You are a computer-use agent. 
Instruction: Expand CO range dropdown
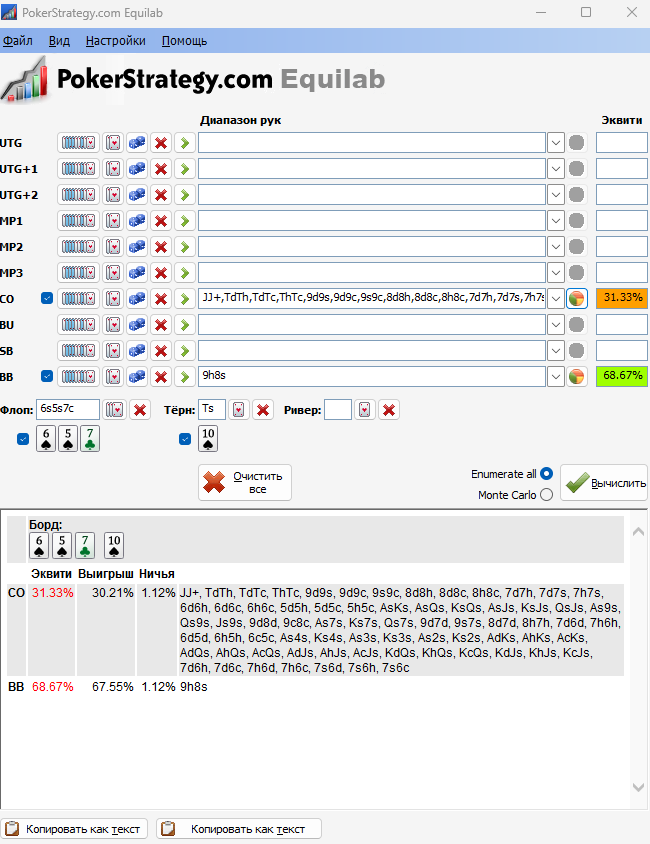pyautogui.click(x=556, y=298)
